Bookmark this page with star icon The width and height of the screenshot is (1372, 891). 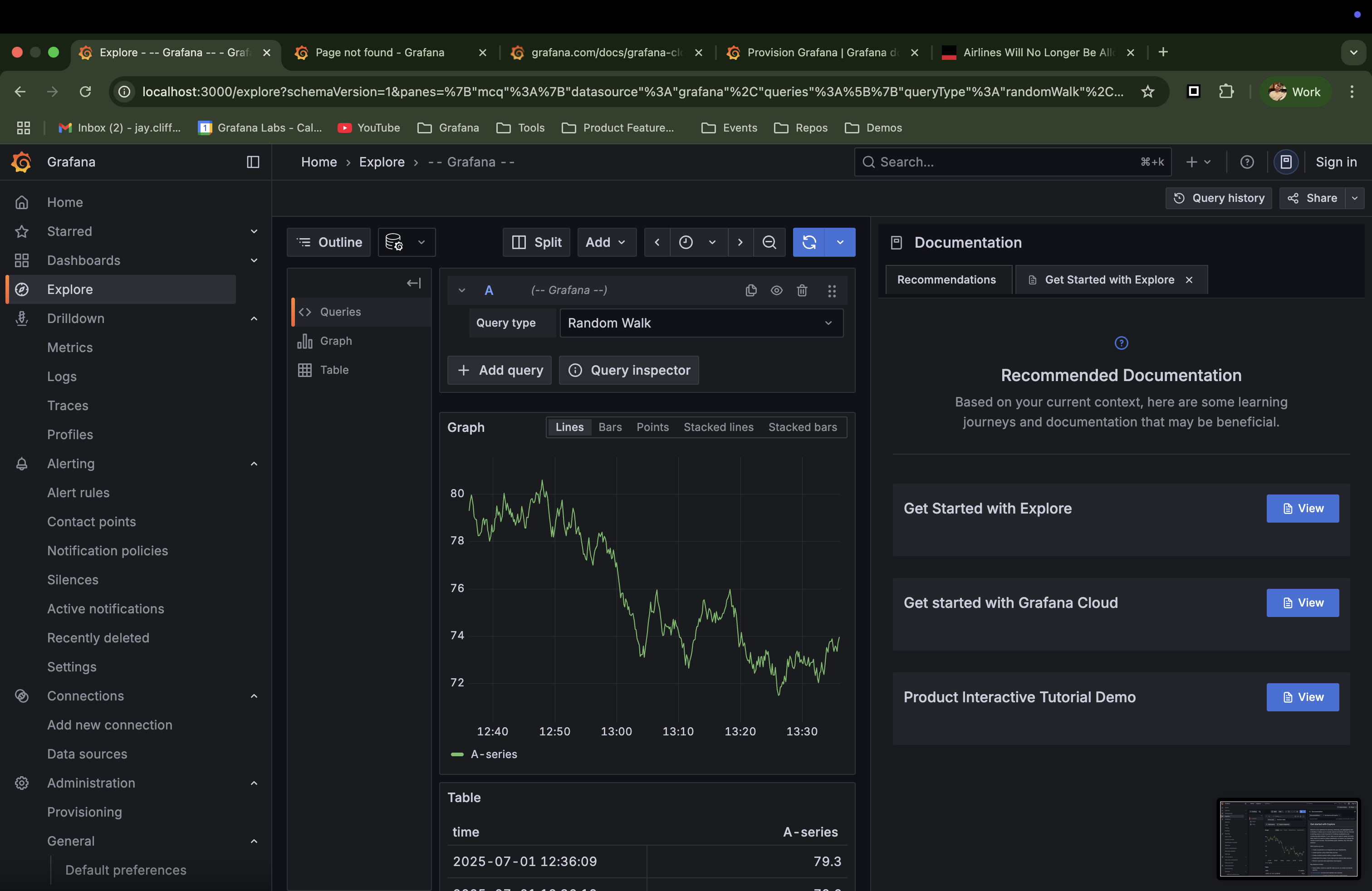point(1148,92)
